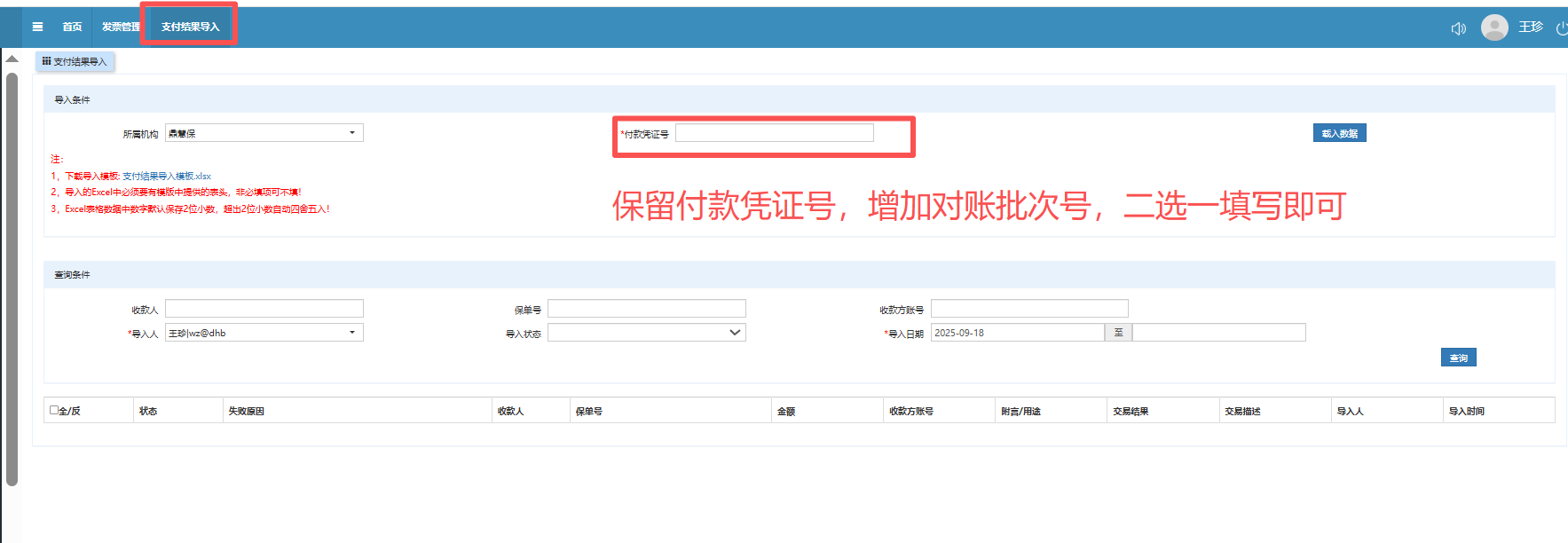
Task: Open the 导入日期 end date field
Action: 1219,333
